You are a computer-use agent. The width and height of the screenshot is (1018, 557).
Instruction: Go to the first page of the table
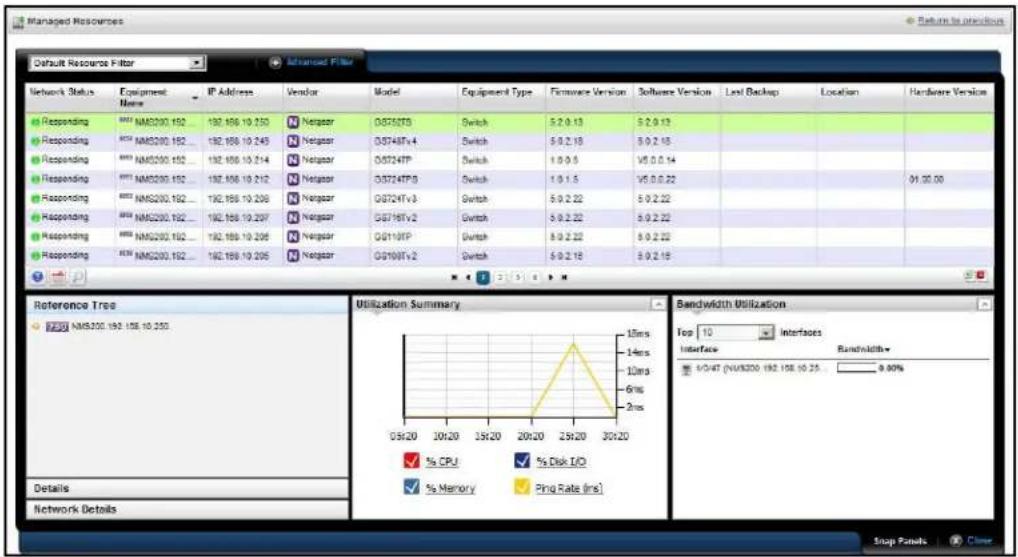click(456, 277)
